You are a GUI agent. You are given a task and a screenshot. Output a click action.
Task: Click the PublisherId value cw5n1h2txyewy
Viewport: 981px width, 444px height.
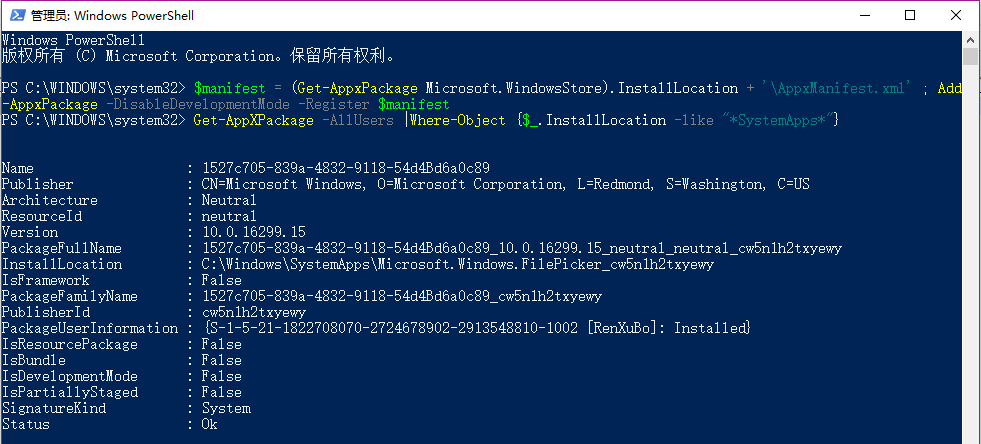tap(253, 312)
